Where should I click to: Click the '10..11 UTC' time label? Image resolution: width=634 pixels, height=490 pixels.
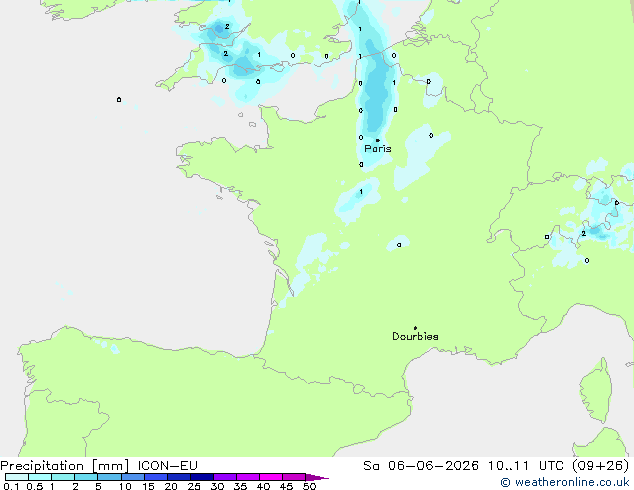coord(525,466)
